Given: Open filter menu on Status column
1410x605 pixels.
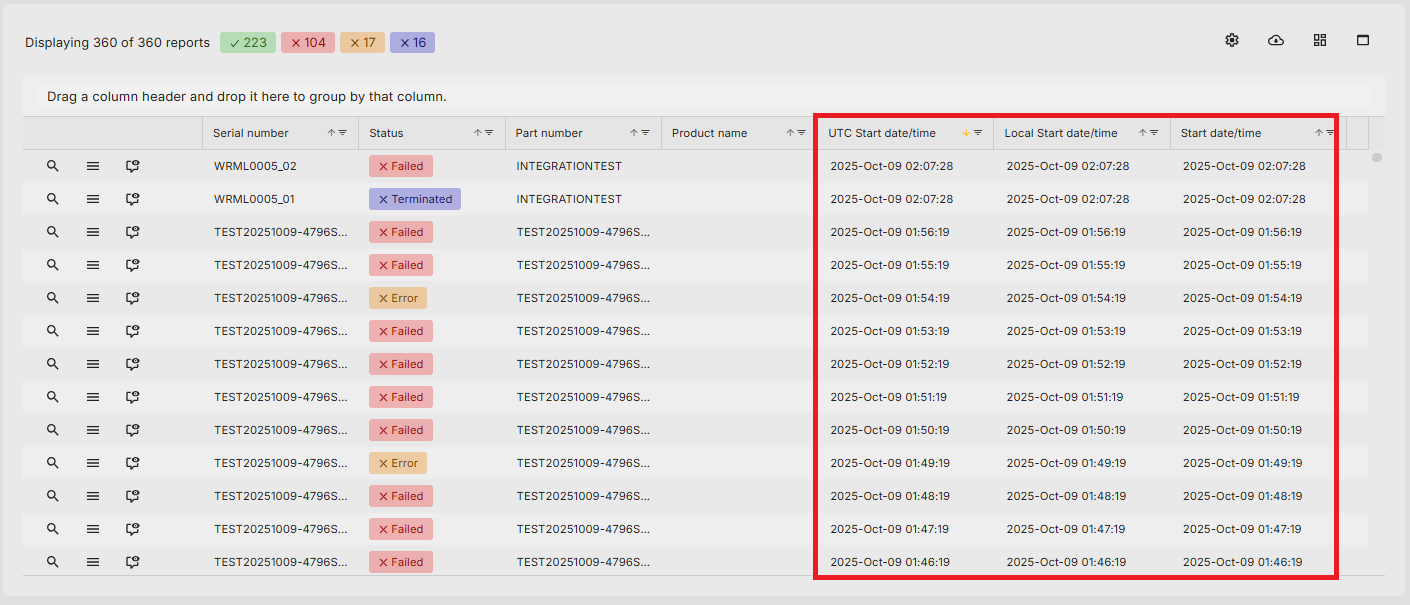Looking at the screenshot, I should (x=490, y=133).
